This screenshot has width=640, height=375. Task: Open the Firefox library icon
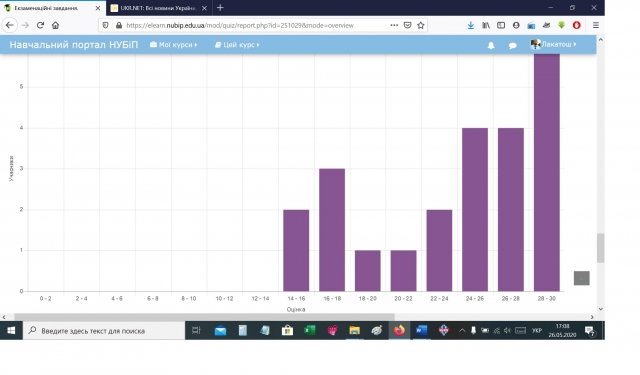pos(486,25)
